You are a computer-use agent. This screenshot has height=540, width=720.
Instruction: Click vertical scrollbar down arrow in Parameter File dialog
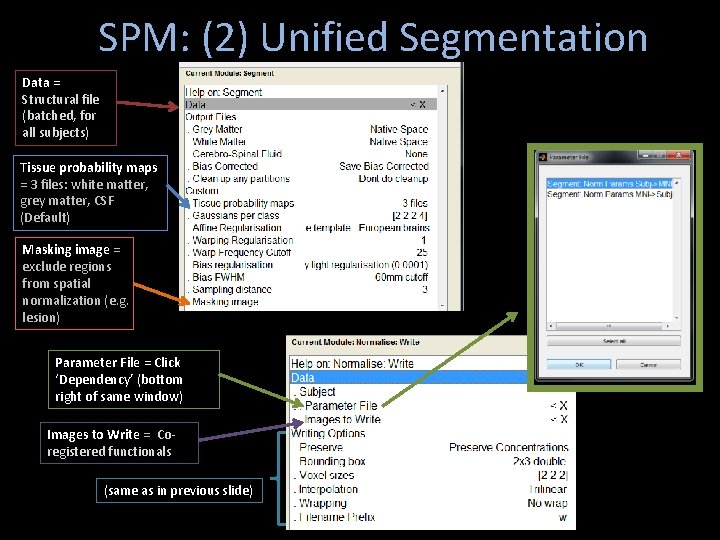click(x=677, y=318)
